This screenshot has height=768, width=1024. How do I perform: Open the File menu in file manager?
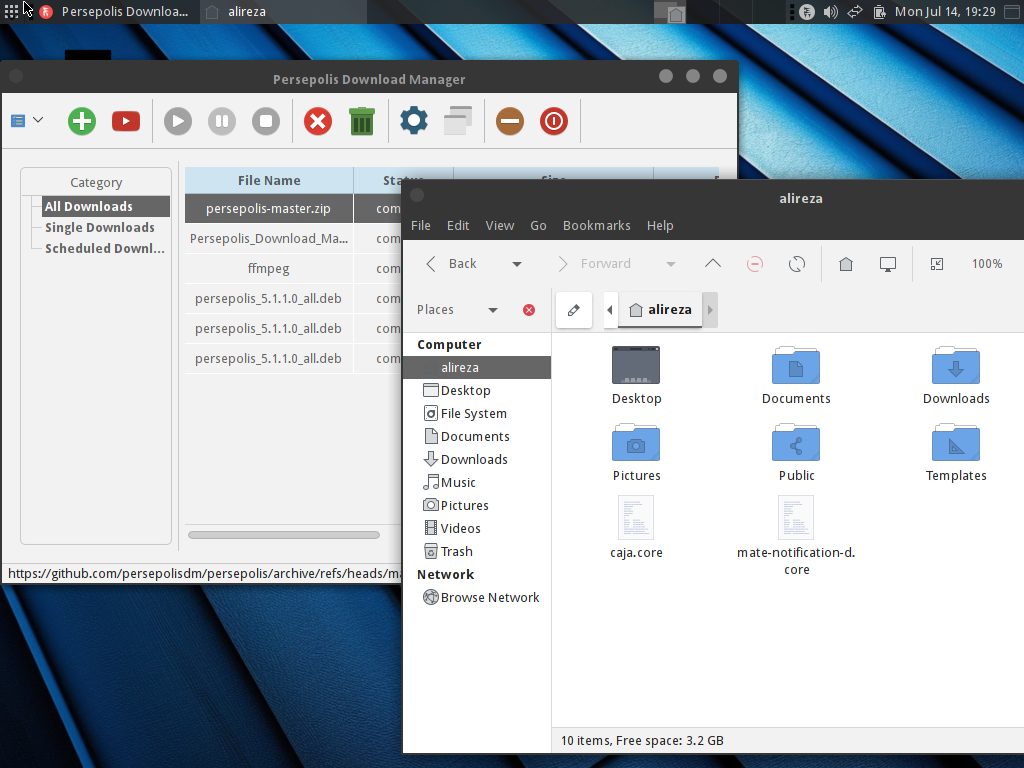[x=421, y=225]
